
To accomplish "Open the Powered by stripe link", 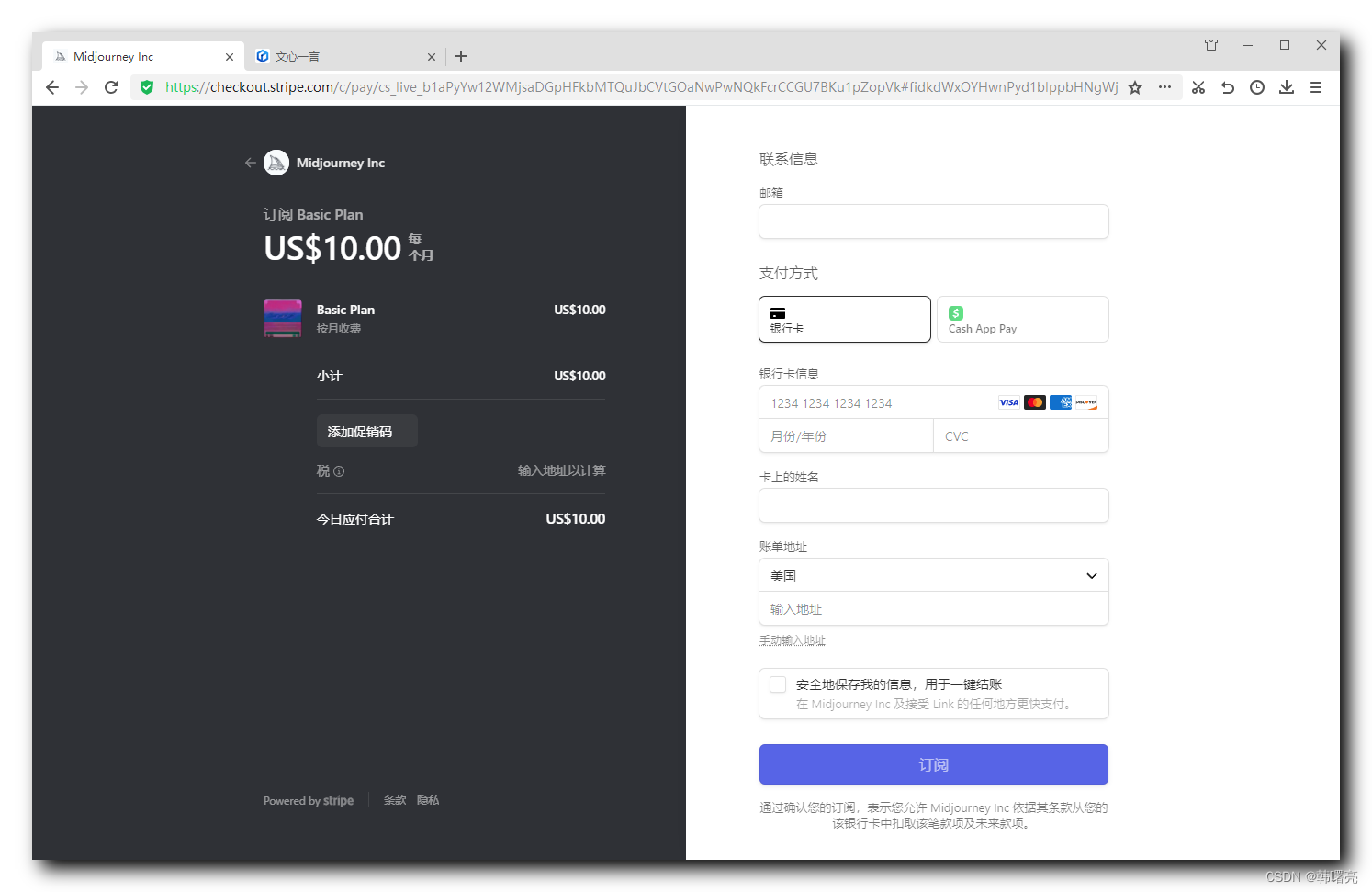I will pos(309,801).
